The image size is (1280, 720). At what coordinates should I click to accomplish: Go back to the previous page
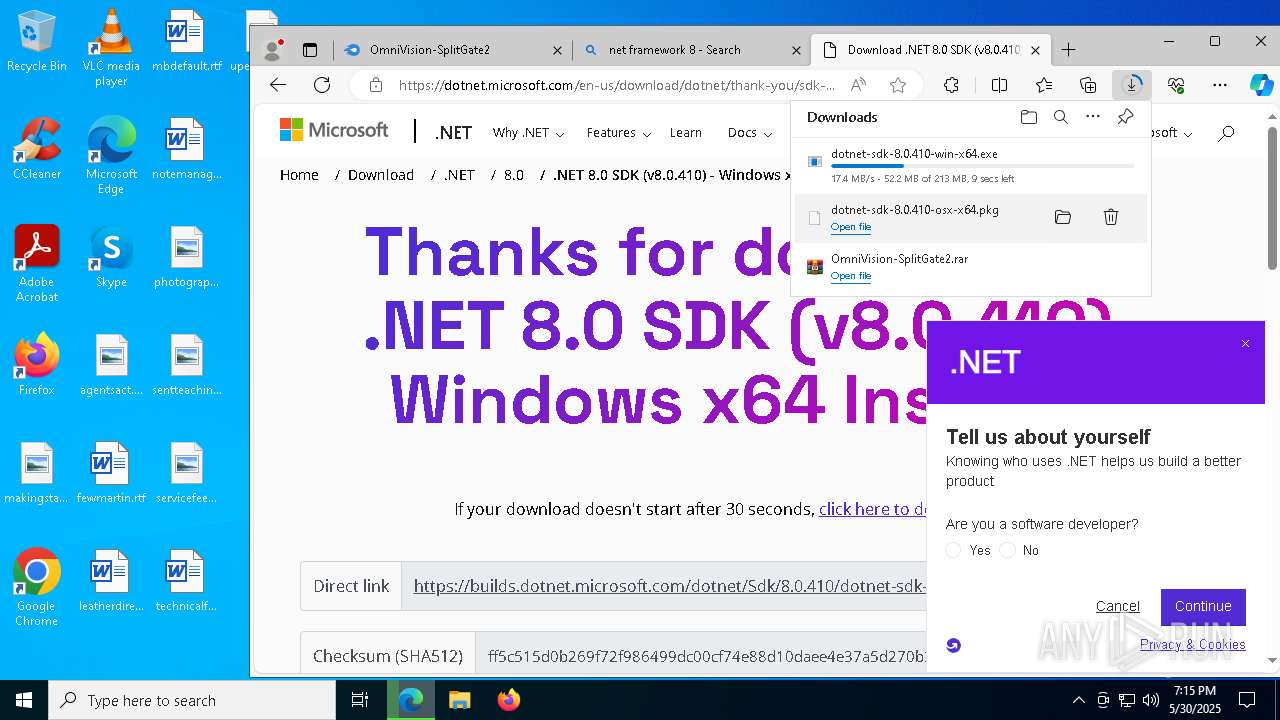(x=278, y=85)
